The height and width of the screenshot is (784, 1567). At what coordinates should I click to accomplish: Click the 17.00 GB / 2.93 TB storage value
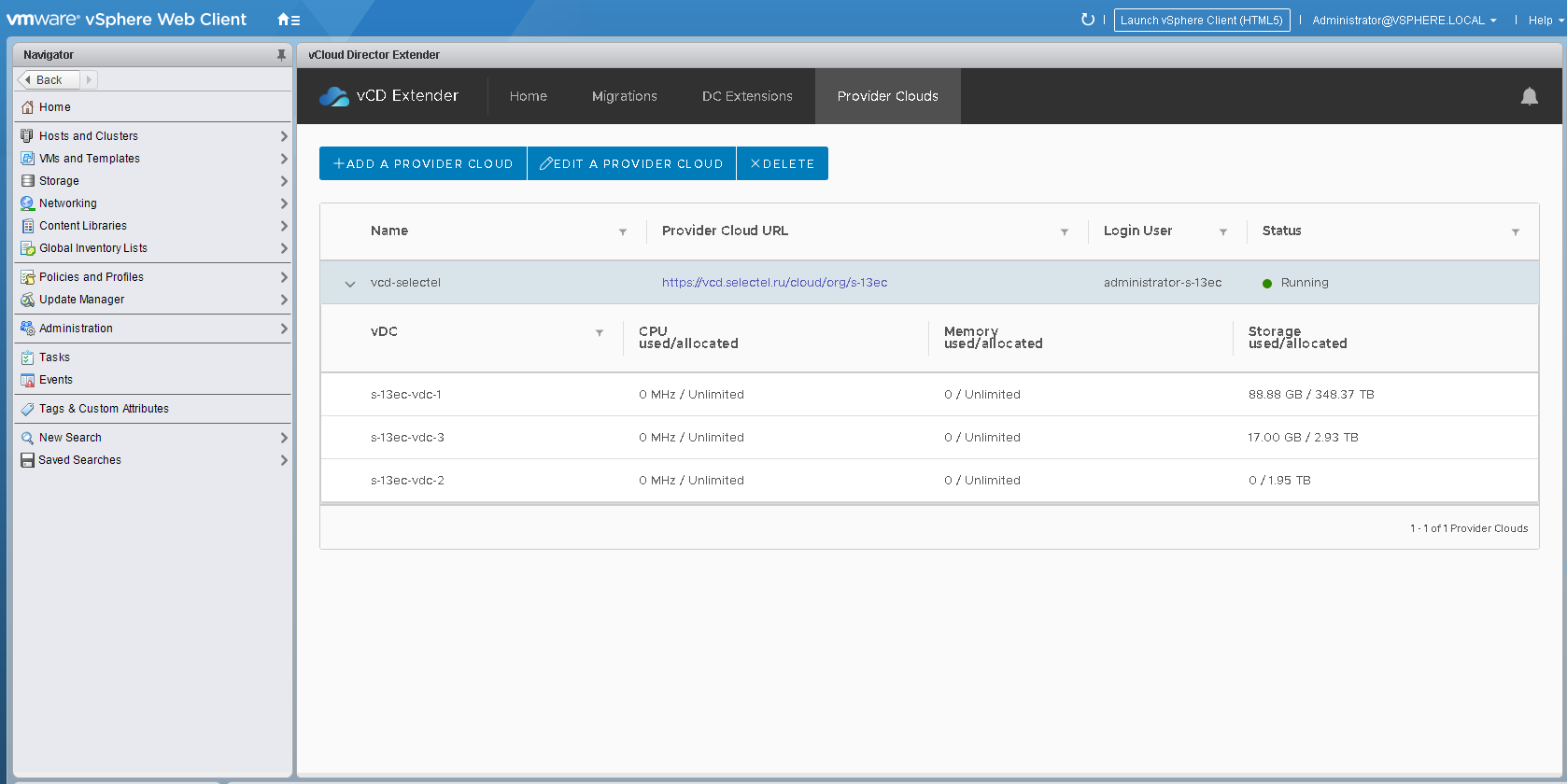[1303, 438]
